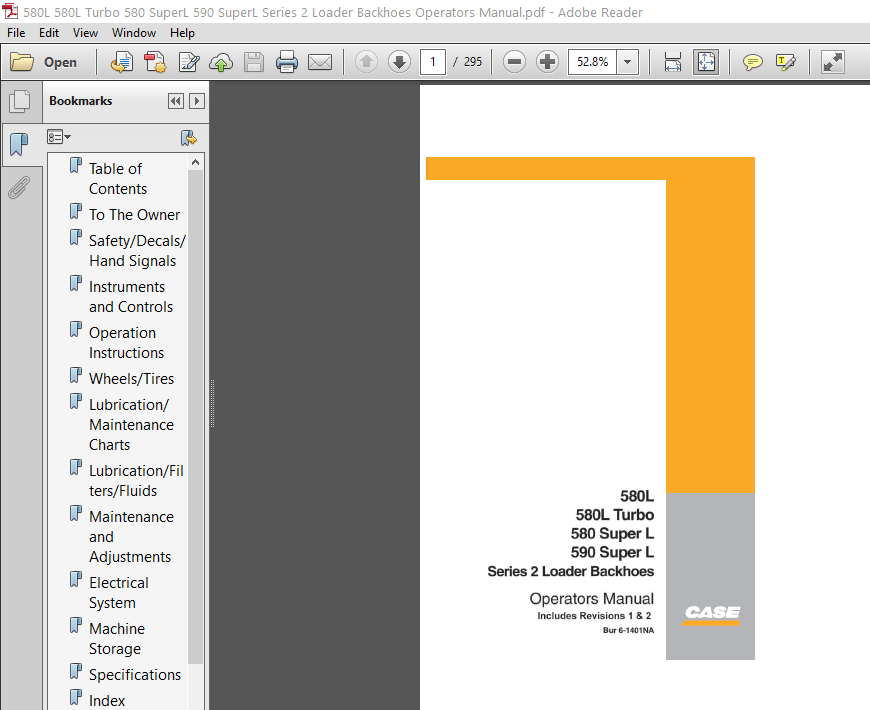The image size is (870, 710).
Task: Click the 52.8% zoom value field
Action: (593, 62)
